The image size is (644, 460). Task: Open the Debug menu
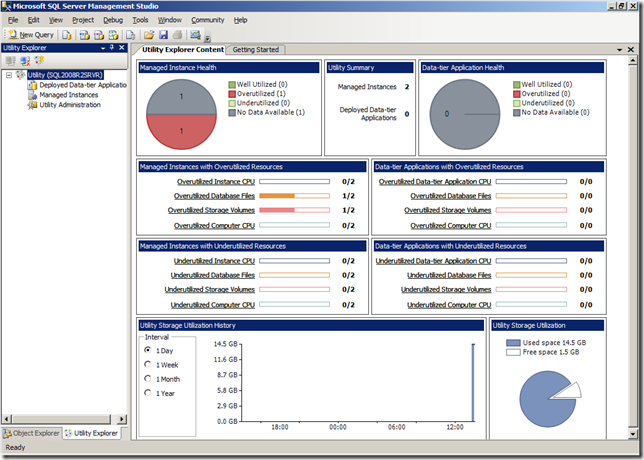pos(113,20)
